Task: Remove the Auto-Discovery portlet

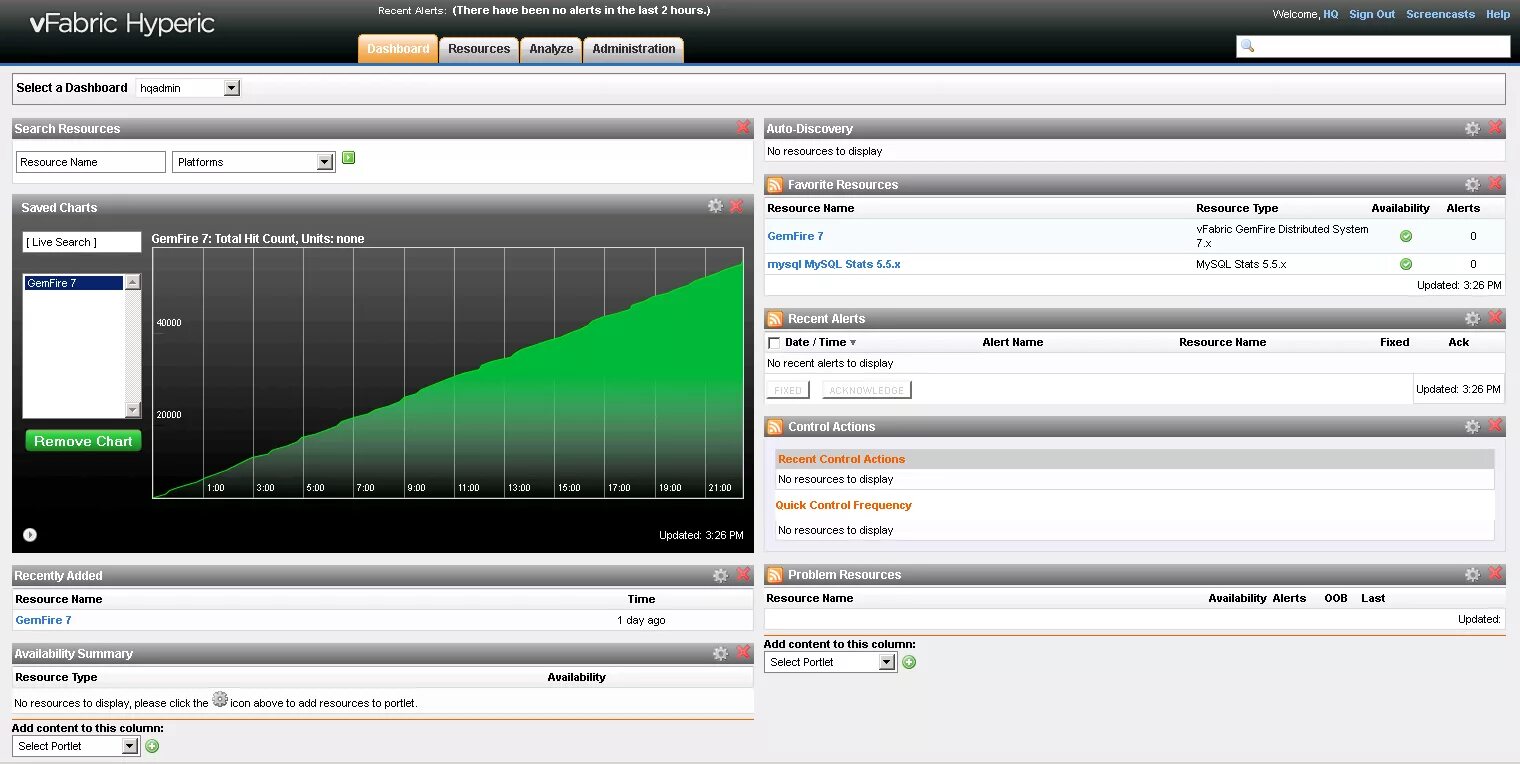Action: pyautogui.click(x=1495, y=128)
